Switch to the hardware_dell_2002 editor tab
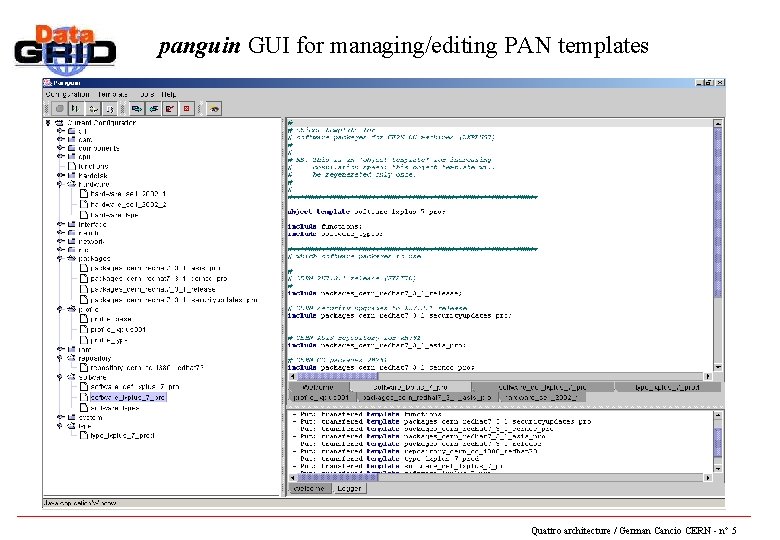780x540 pixels. [x=542, y=397]
